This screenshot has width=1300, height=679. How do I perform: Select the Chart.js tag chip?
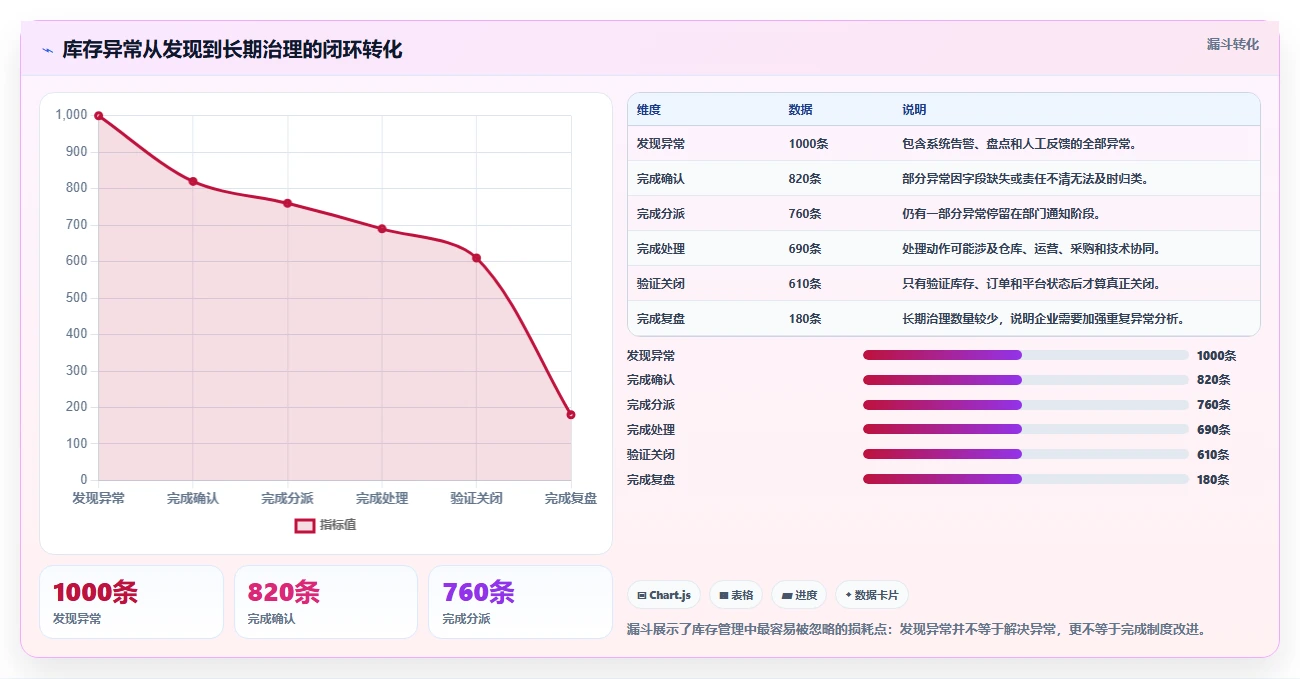pos(664,595)
